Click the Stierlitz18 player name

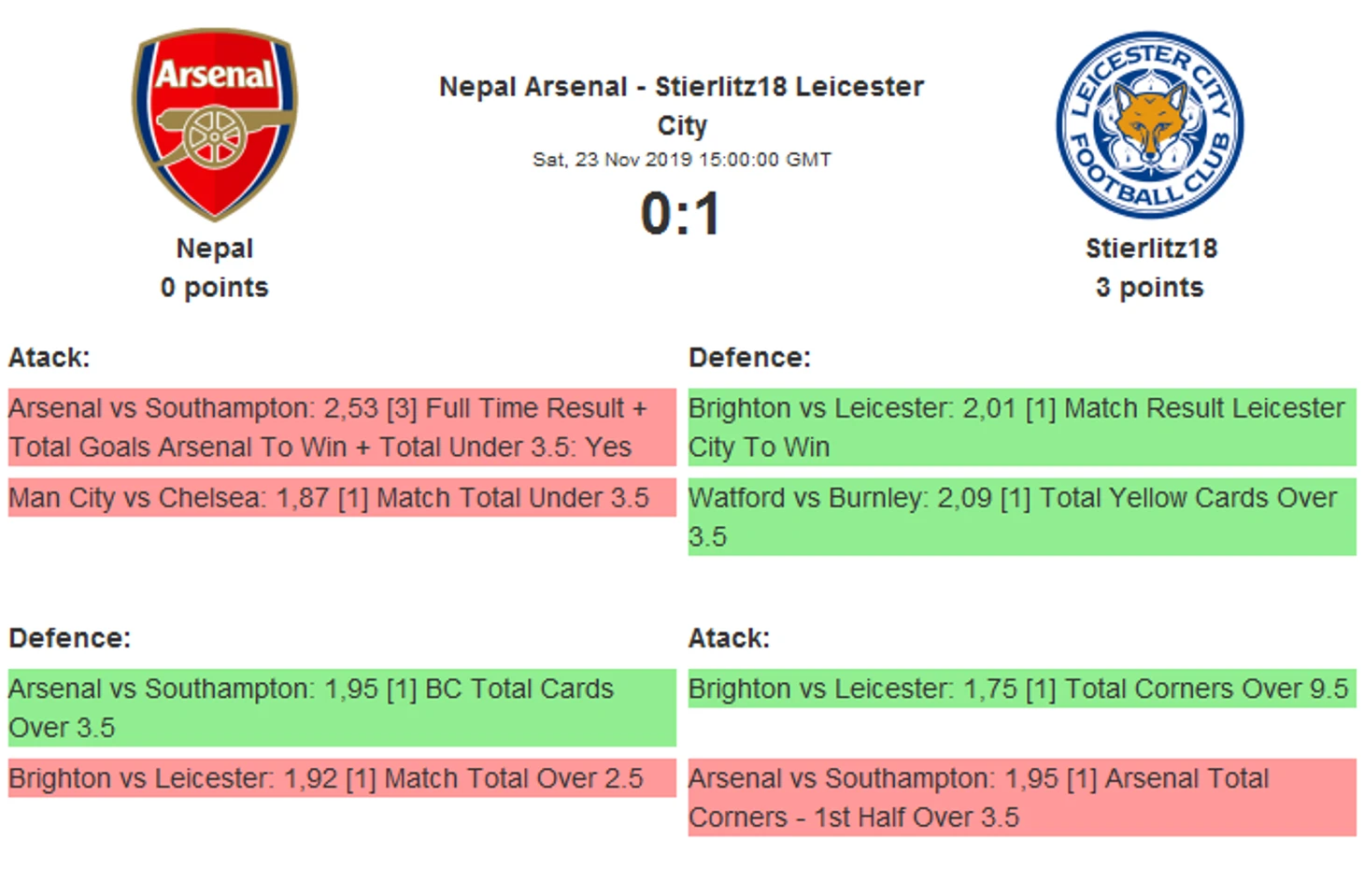1151,249
